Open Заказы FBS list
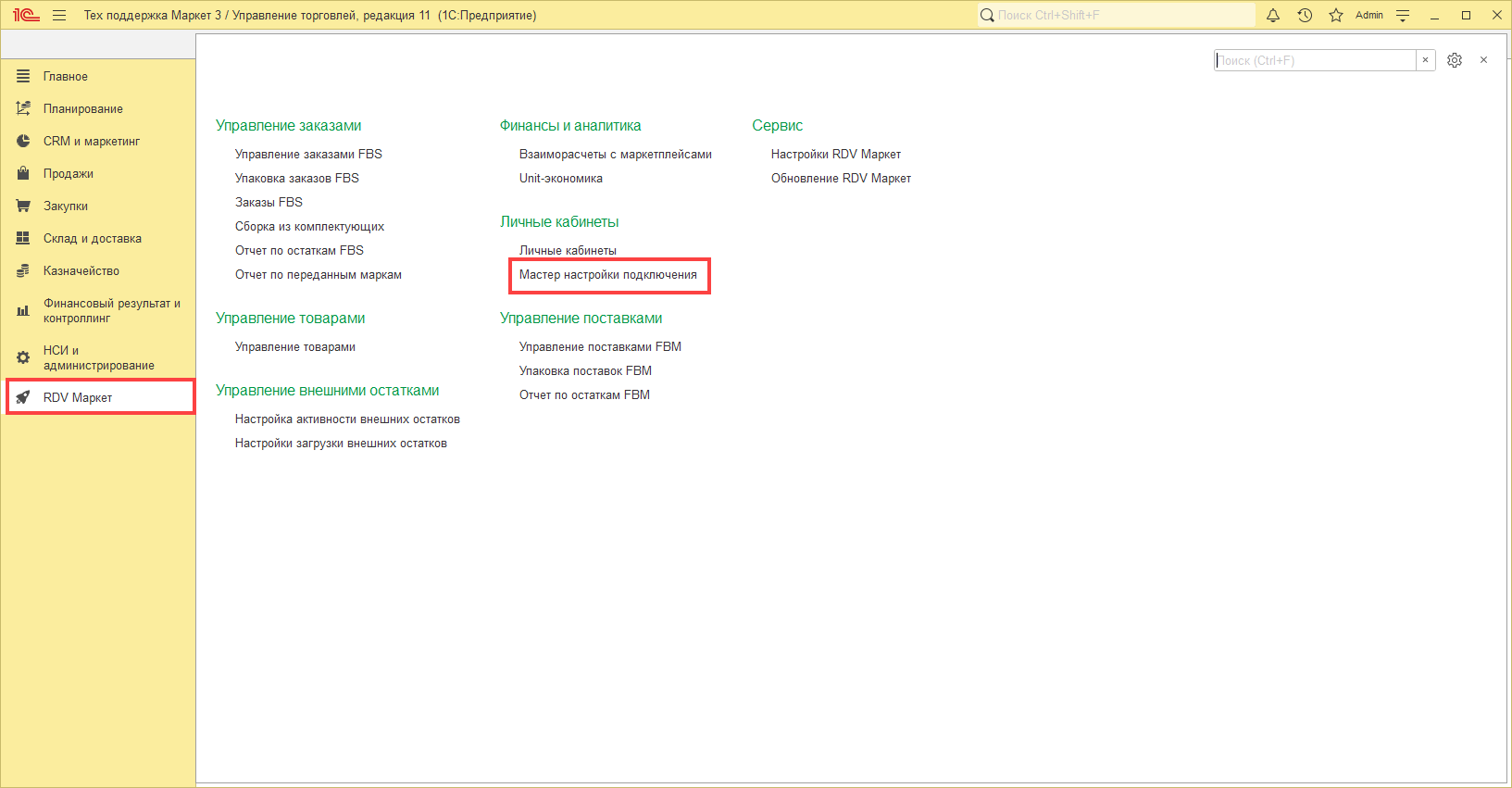This screenshot has height=788, width=1512. pos(269,202)
